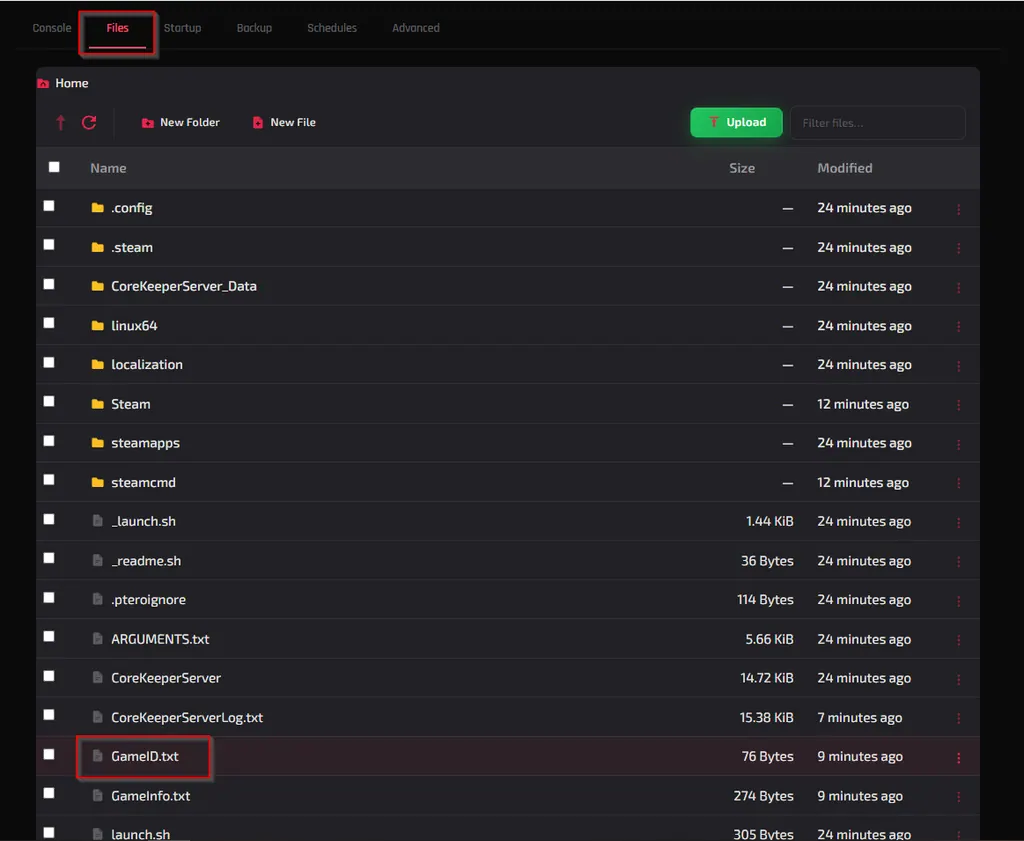Open the options menu for .config
The image size is (1024, 841).
pyautogui.click(x=958, y=209)
